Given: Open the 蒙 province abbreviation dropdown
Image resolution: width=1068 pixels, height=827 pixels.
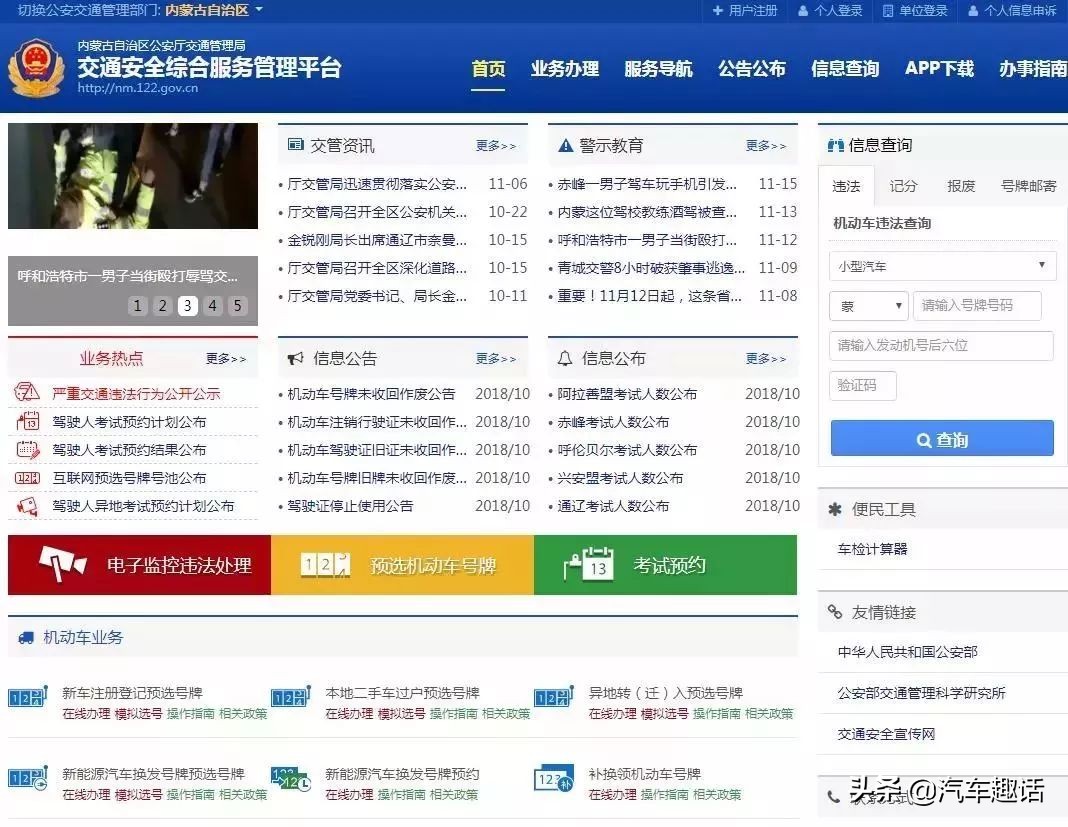Looking at the screenshot, I should pos(868,305).
